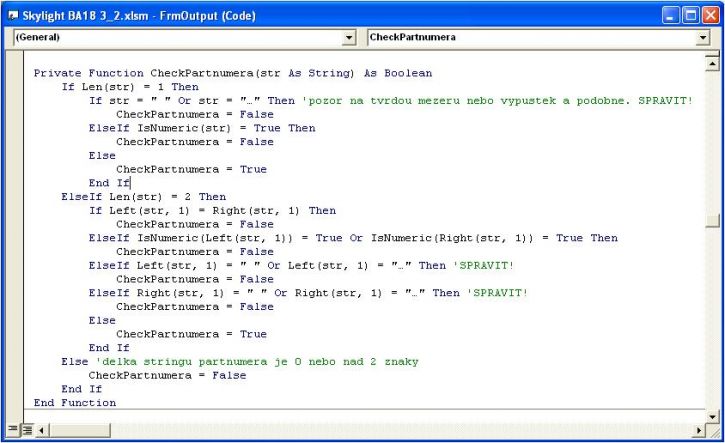The image size is (725, 443).
Task: Switch to Procedure View icon at bottom-left
Action: [x=12, y=430]
